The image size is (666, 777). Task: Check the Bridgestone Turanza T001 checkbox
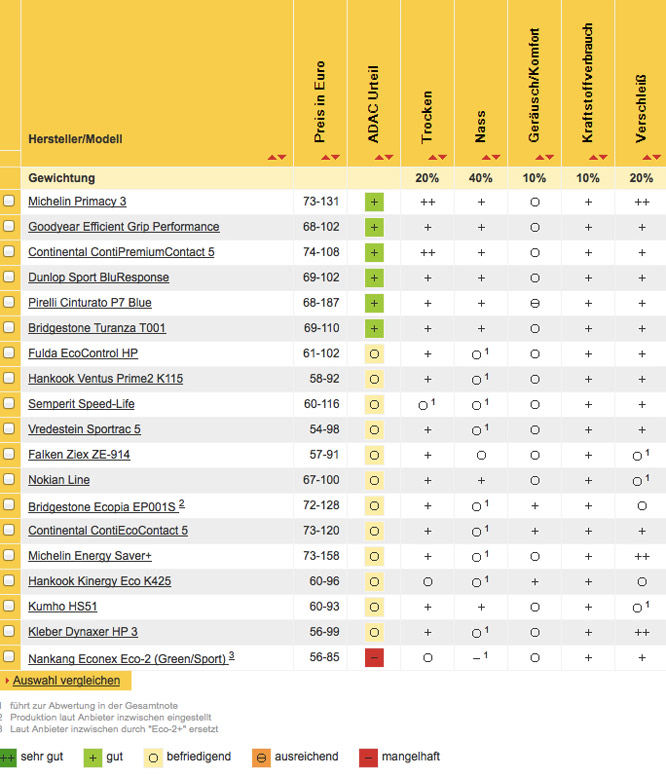pyautogui.click(x=9, y=327)
